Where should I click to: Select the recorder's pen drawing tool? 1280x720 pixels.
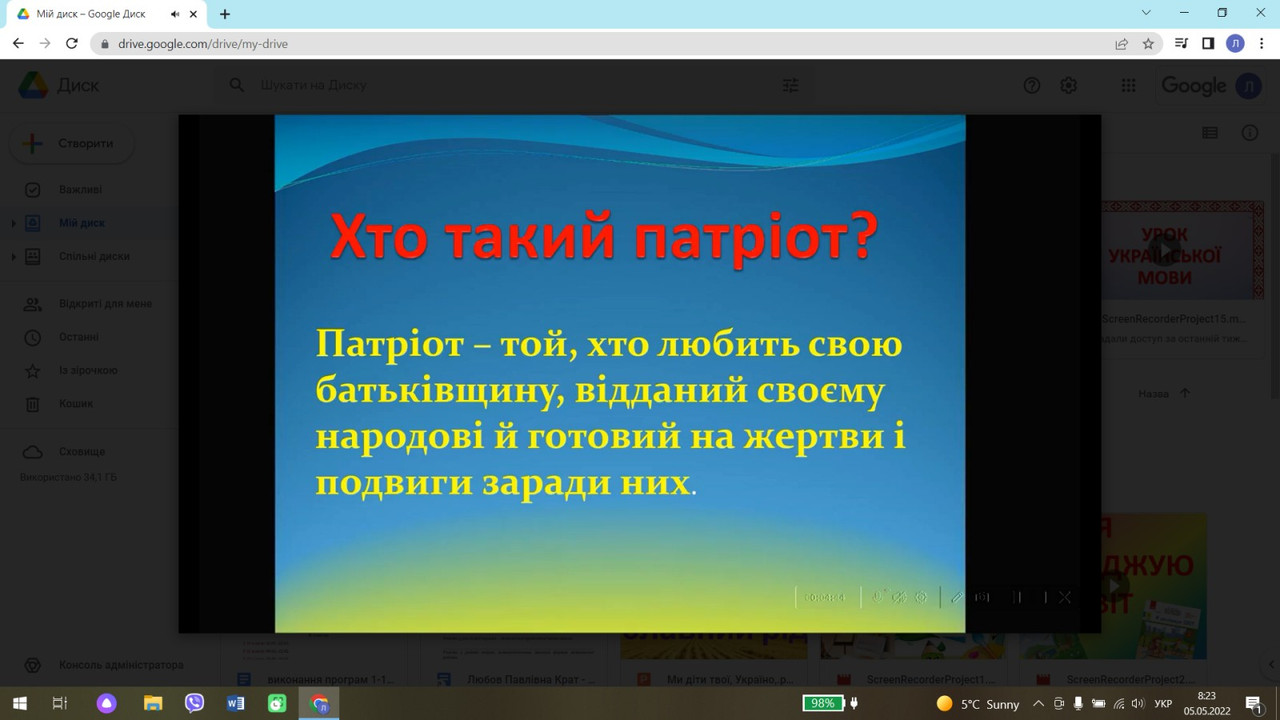coord(957,597)
